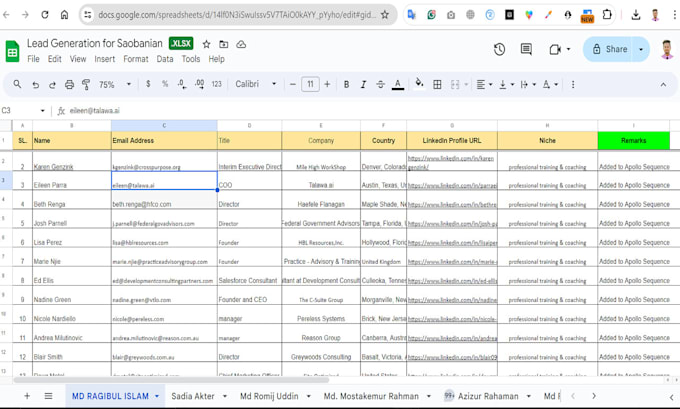Open the Name box dropdown arrow

coord(42,111)
